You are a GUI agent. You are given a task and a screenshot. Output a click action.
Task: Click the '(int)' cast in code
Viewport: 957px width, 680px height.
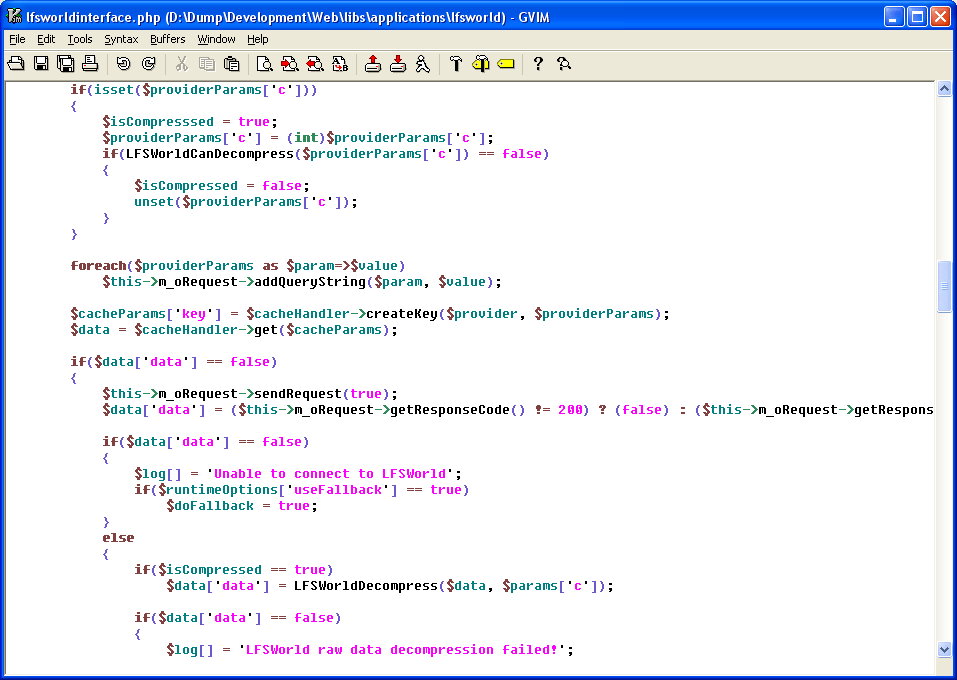pos(306,137)
